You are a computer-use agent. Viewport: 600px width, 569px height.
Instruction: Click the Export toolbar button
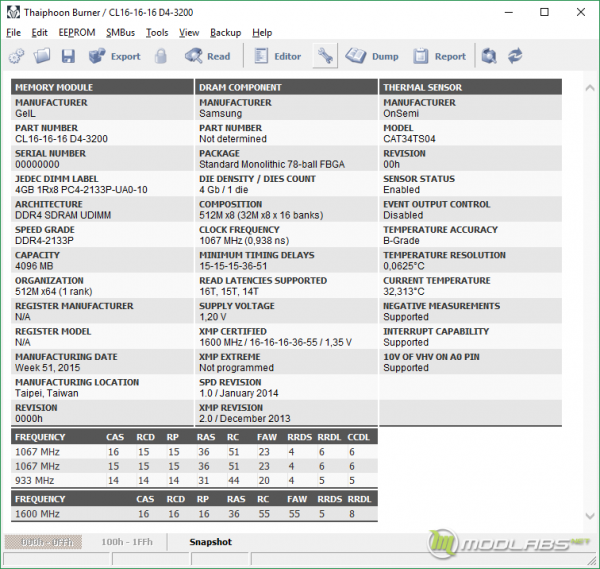pyautogui.click(x=115, y=57)
